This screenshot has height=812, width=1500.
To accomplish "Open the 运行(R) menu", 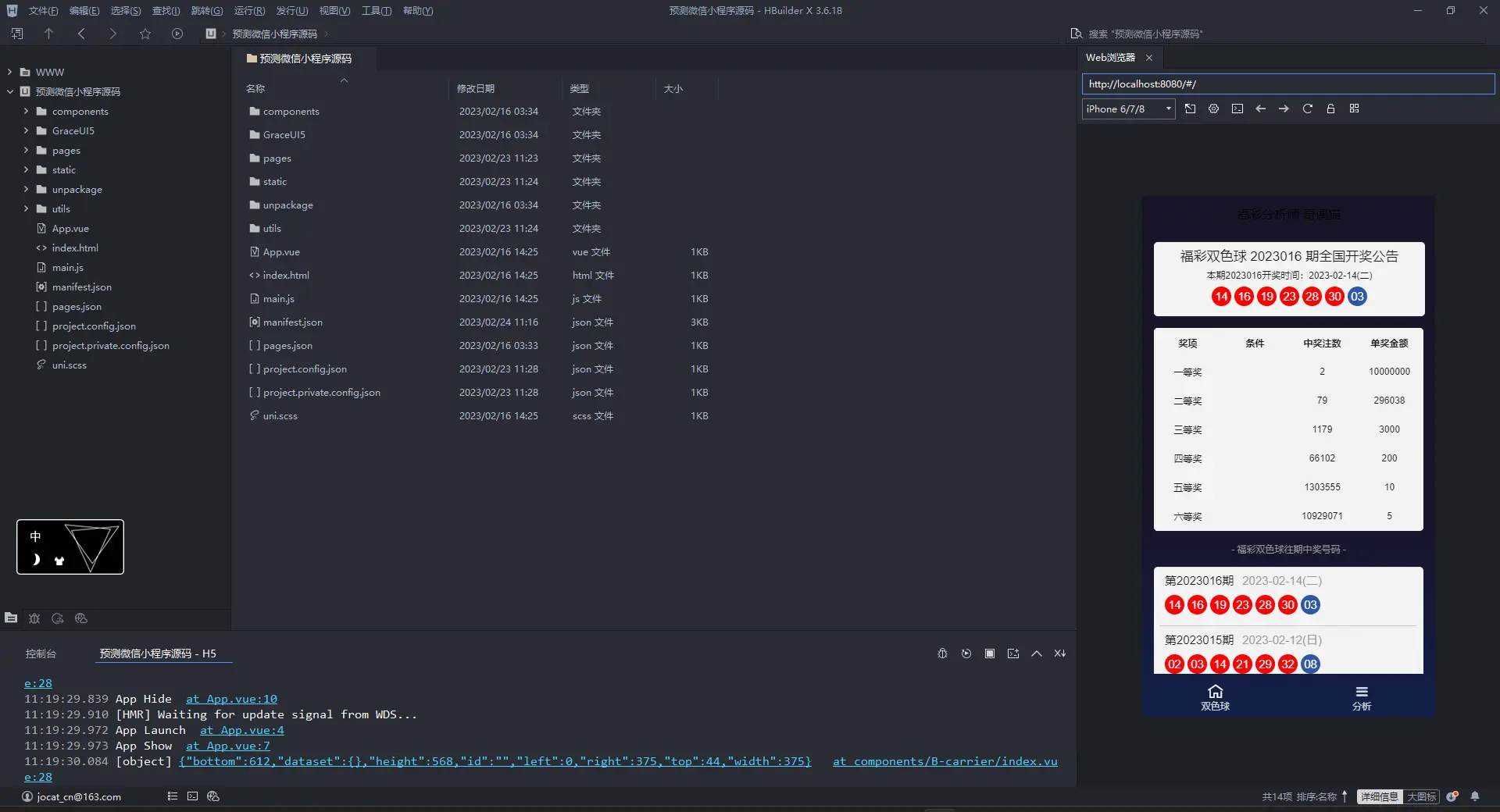I will pos(249,10).
